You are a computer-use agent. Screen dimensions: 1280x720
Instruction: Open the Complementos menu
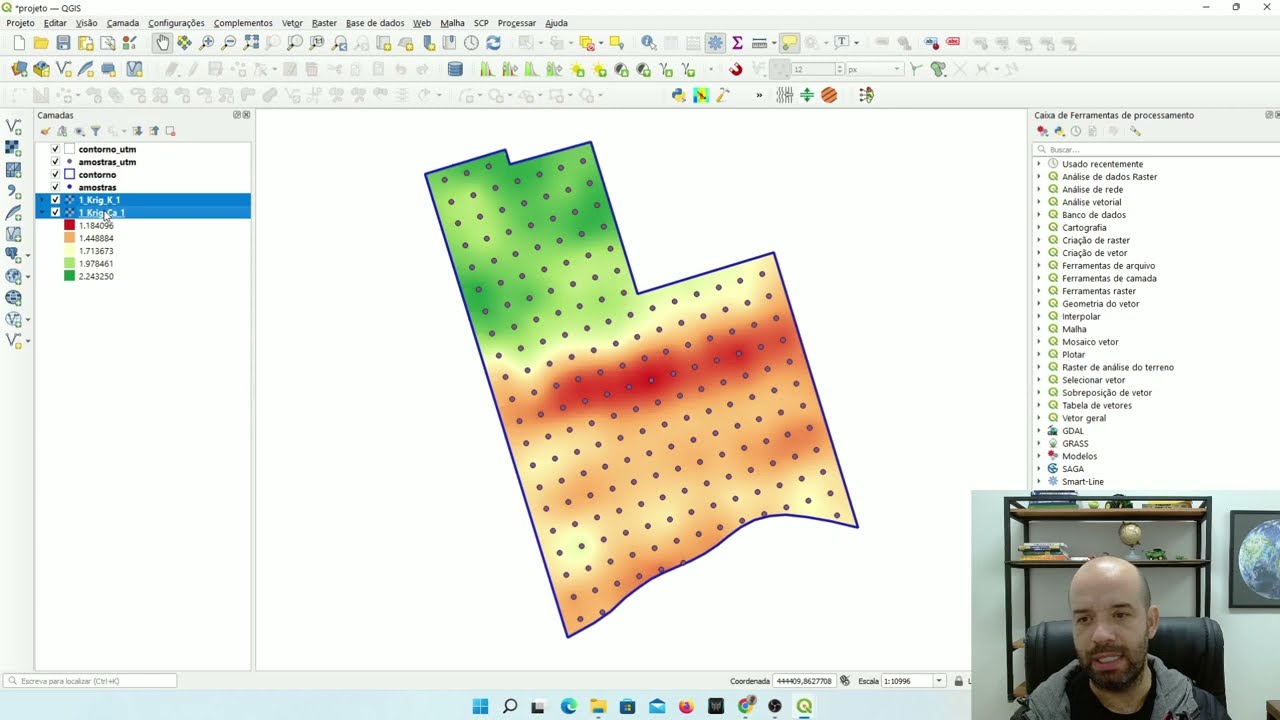(x=243, y=23)
